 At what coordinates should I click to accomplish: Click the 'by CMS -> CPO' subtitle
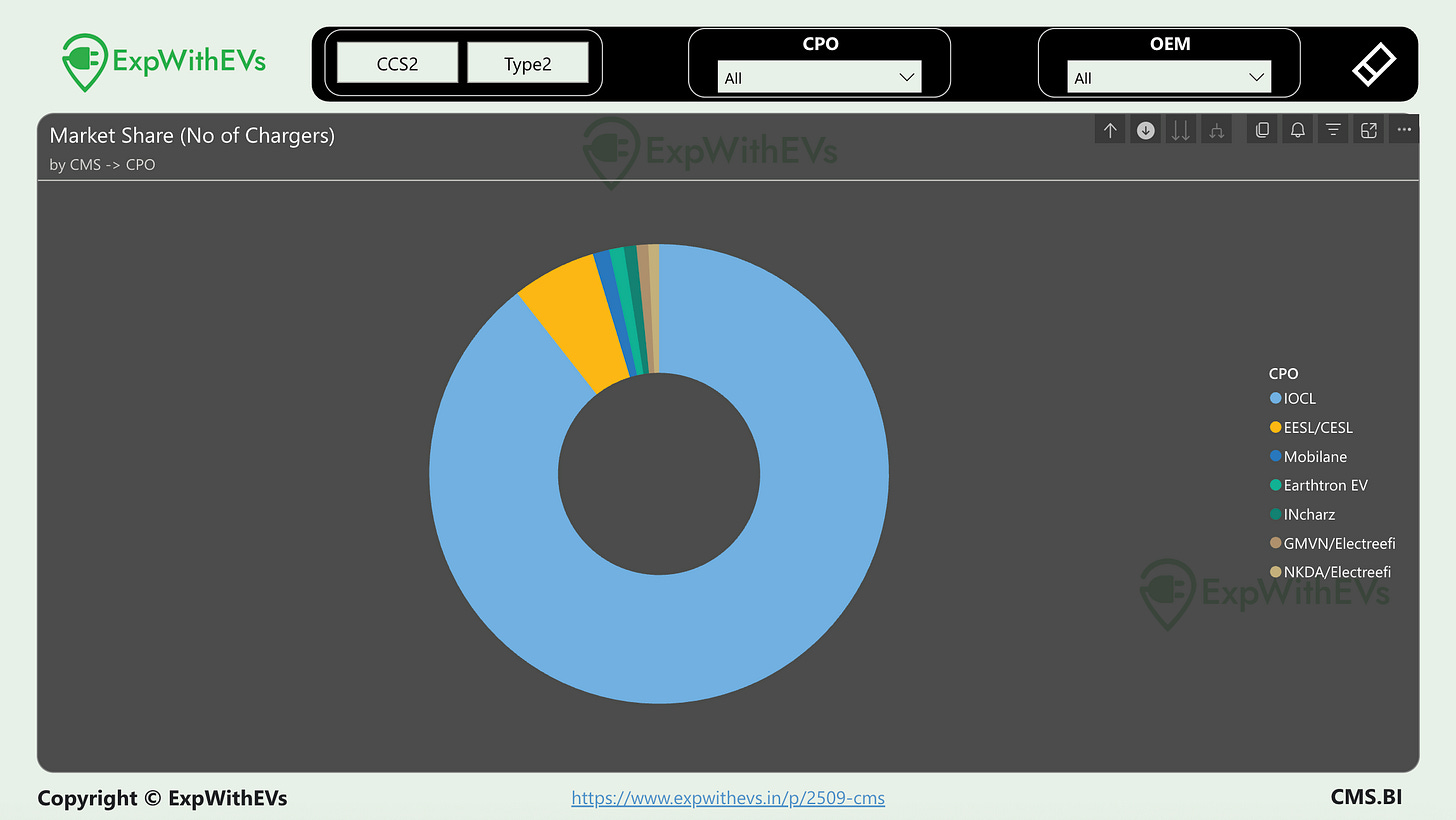tap(102, 164)
